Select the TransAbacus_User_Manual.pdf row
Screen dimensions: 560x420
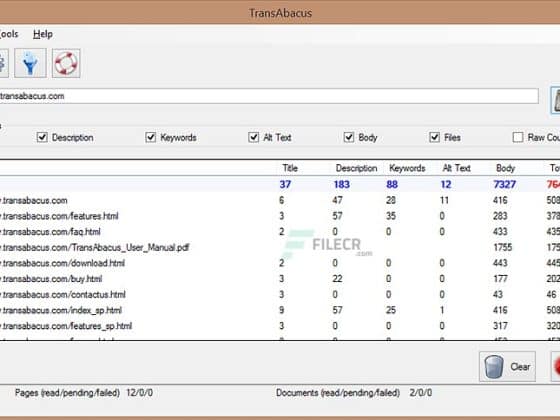point(279,247)
